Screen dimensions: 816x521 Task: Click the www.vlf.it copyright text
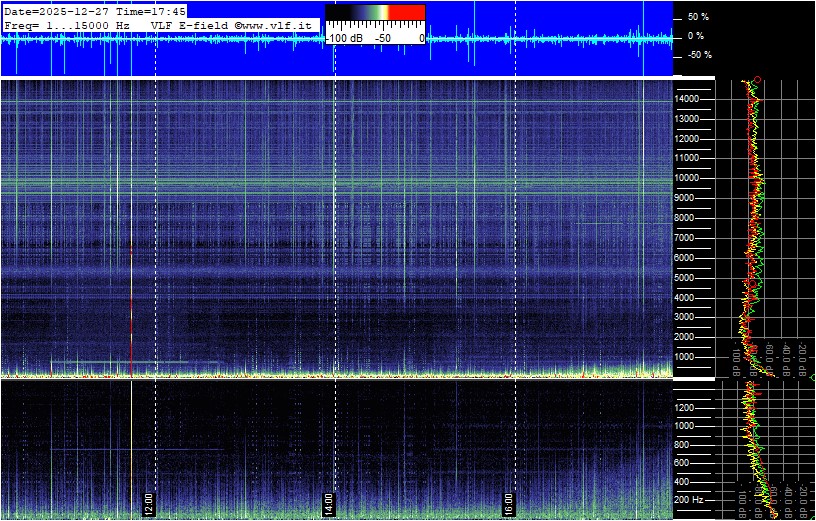coord(277,24)
